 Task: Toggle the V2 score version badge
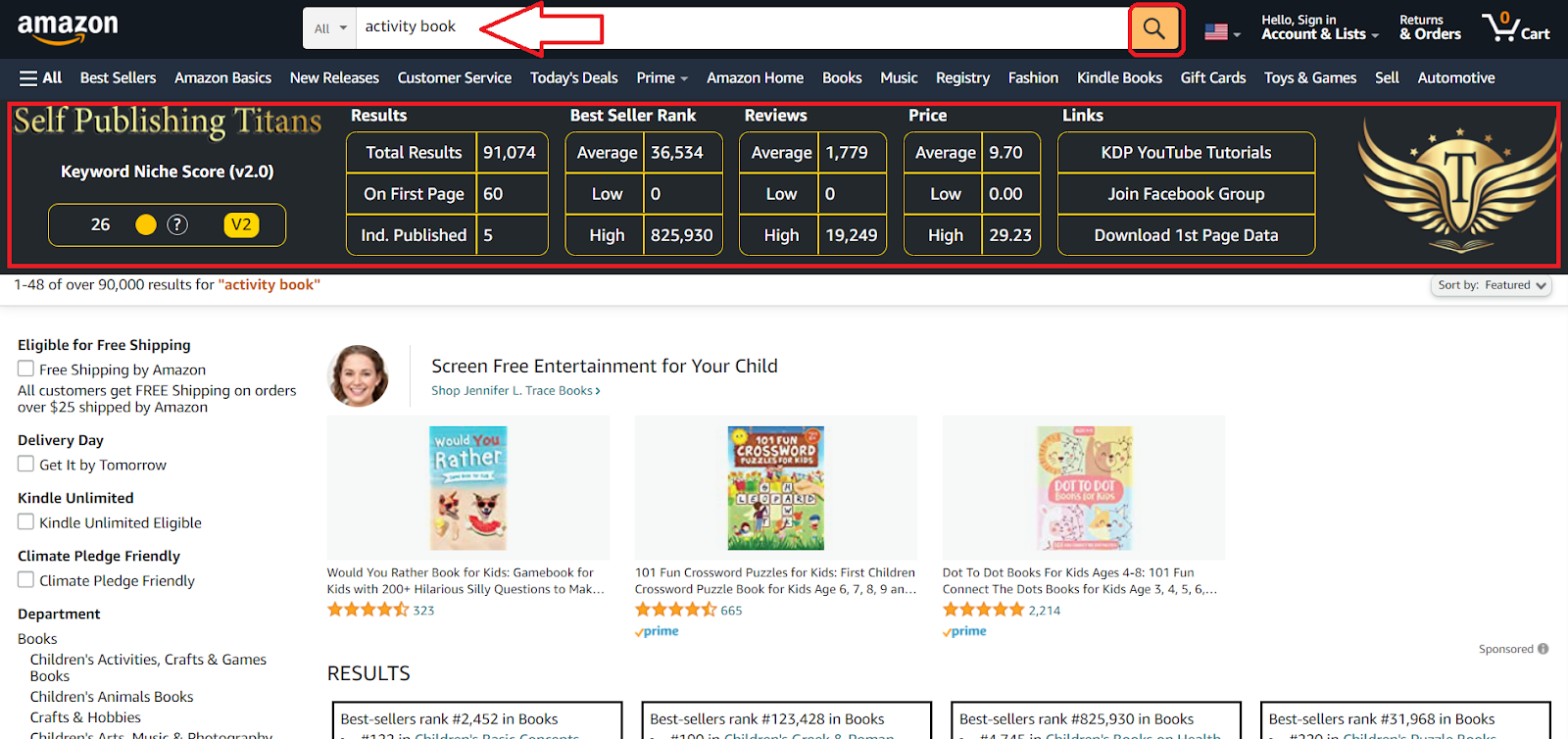(241, 224)
